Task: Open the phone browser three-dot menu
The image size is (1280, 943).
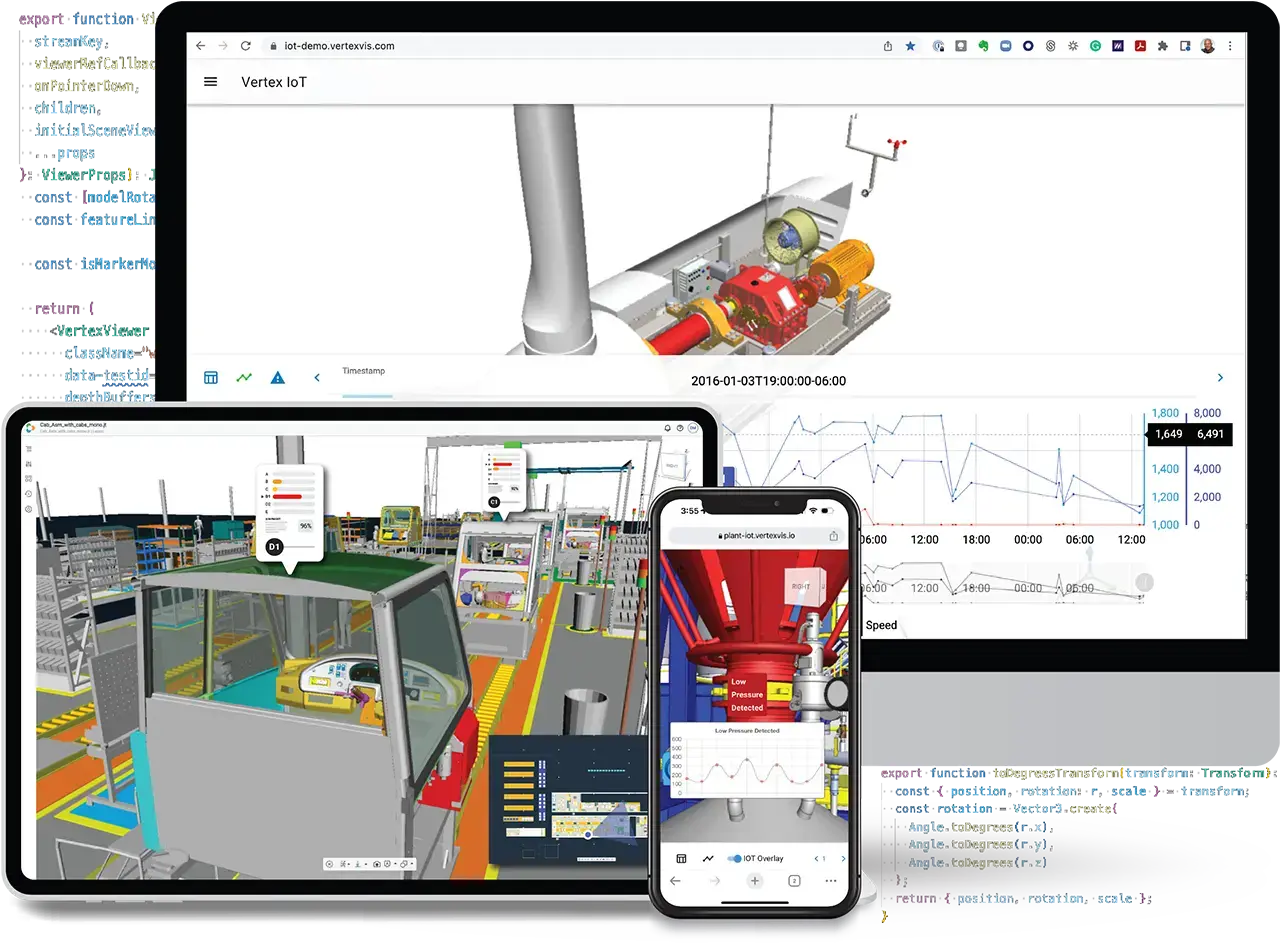Action: point(831,881)
